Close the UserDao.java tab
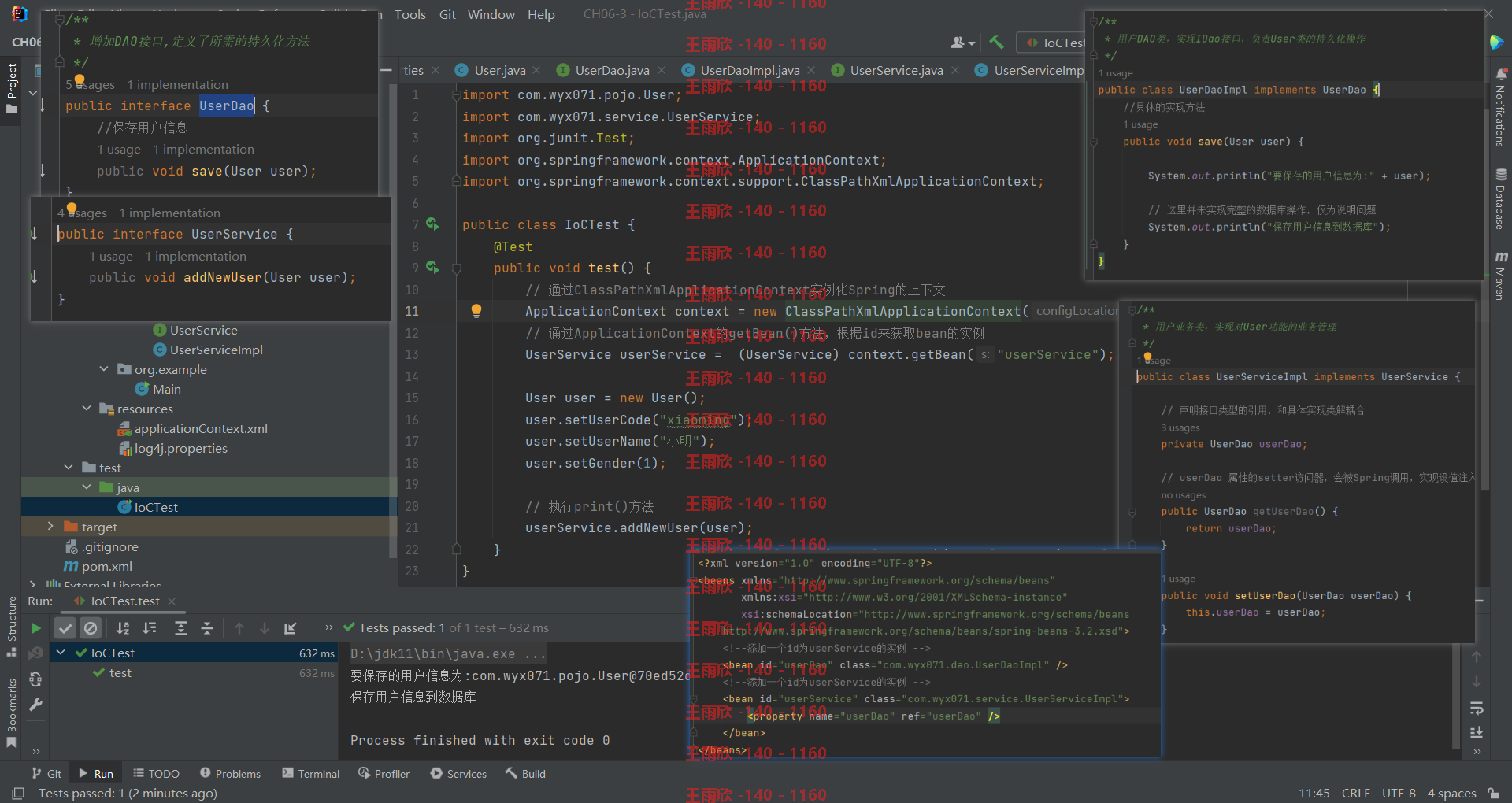1512x803 pixels. 661,71
